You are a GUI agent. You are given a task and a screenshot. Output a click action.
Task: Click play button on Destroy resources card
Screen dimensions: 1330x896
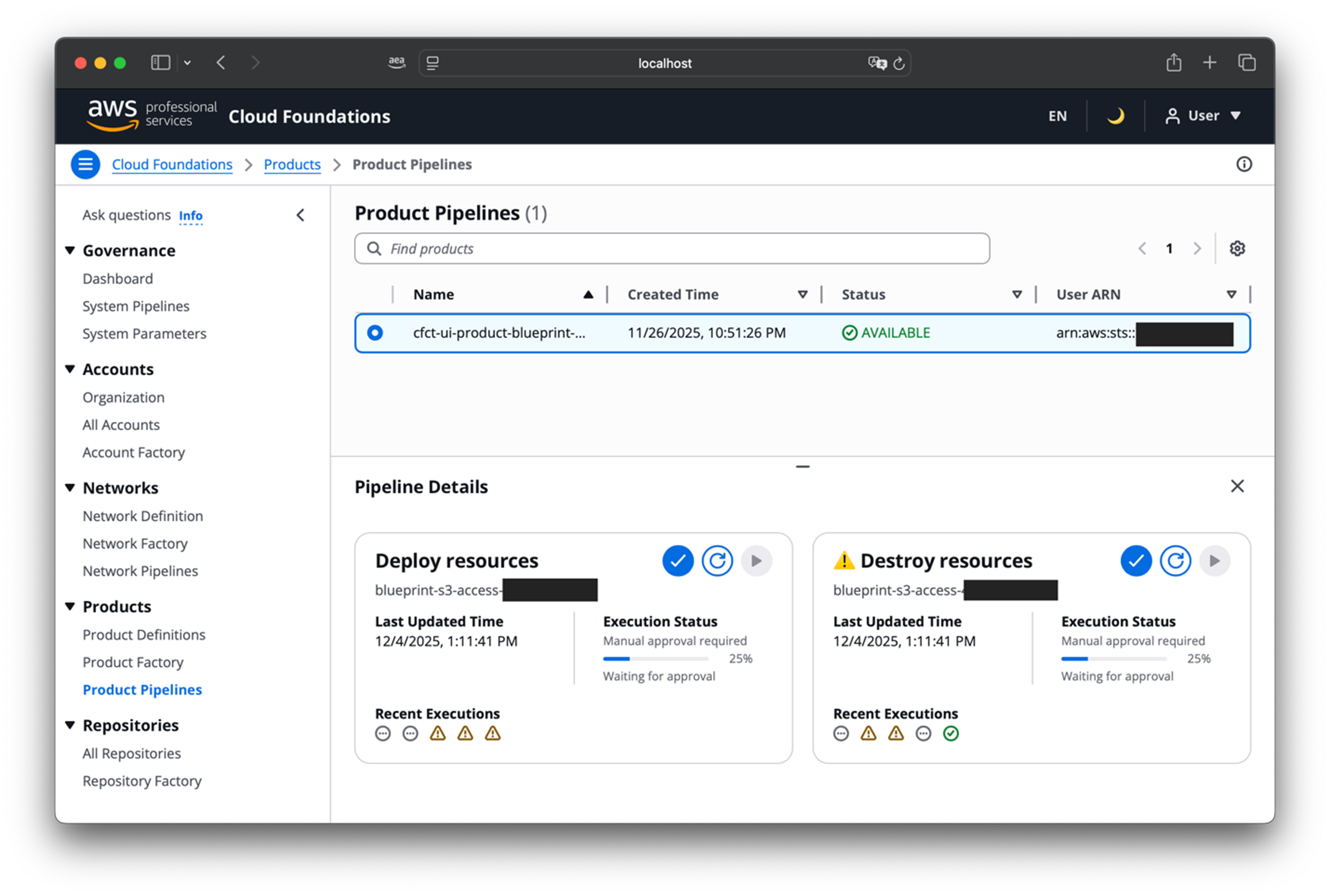(x=1215, y=561)
